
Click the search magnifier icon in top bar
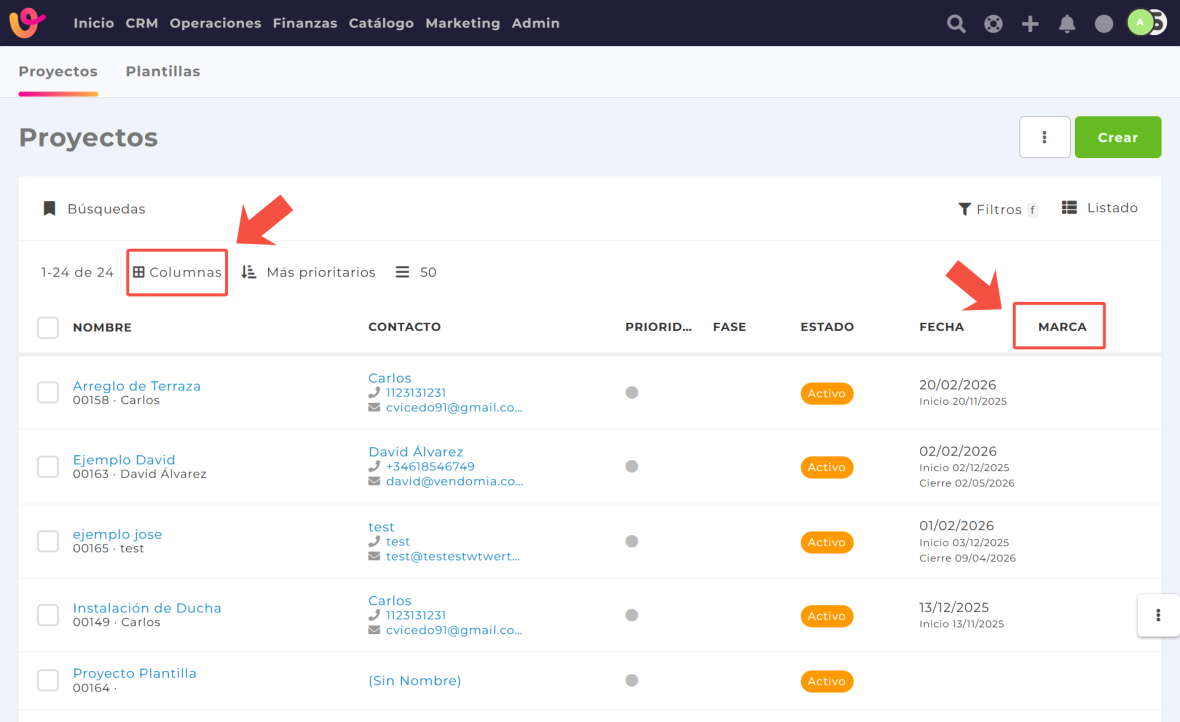coord(956,24)
